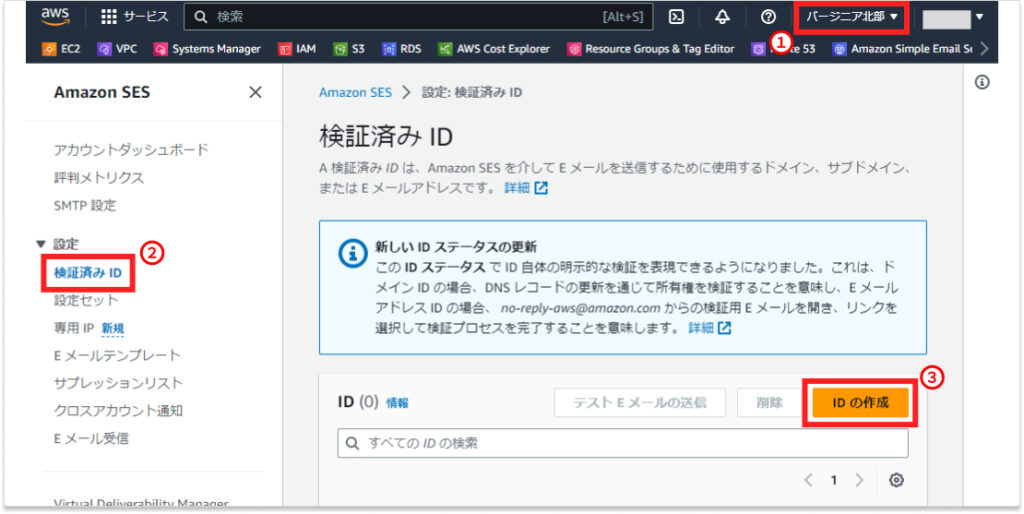Open E メール受信 in the sidebar
This screenshot has width=1024, height=514.
coord(91,438)
